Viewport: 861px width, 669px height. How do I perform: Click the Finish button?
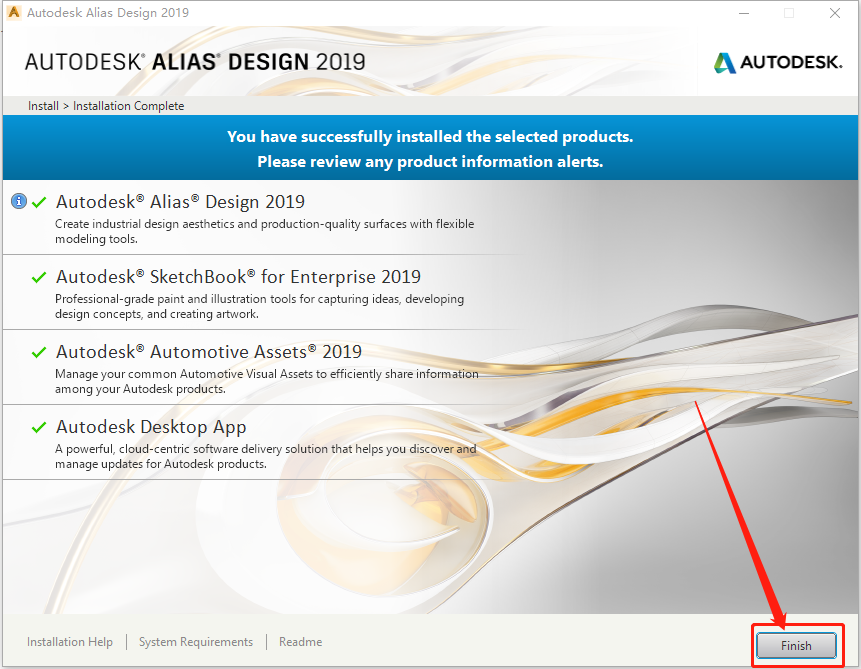tap(796, 645)
